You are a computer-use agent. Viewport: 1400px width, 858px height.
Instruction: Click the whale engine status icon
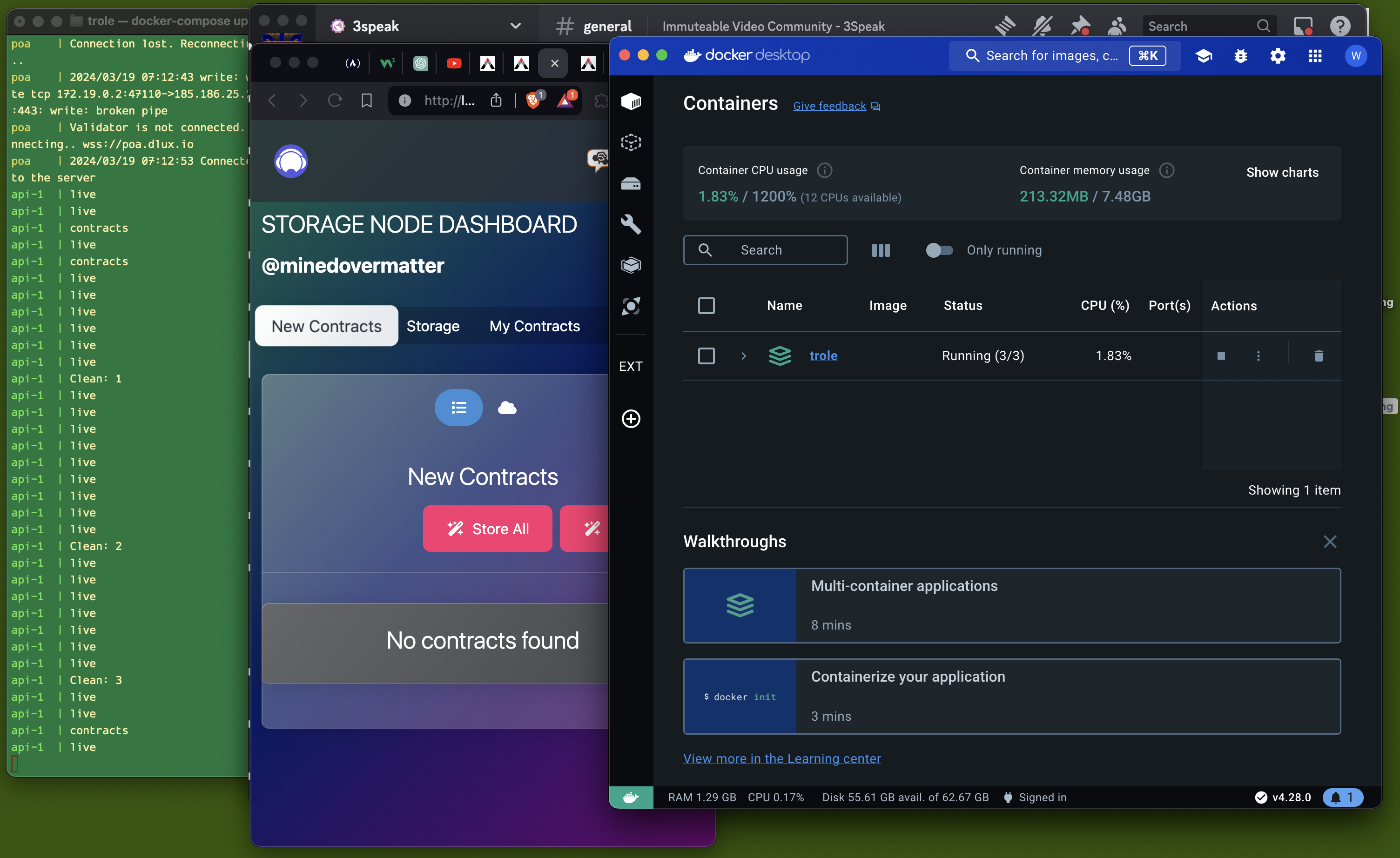click(x=631, y=797)
